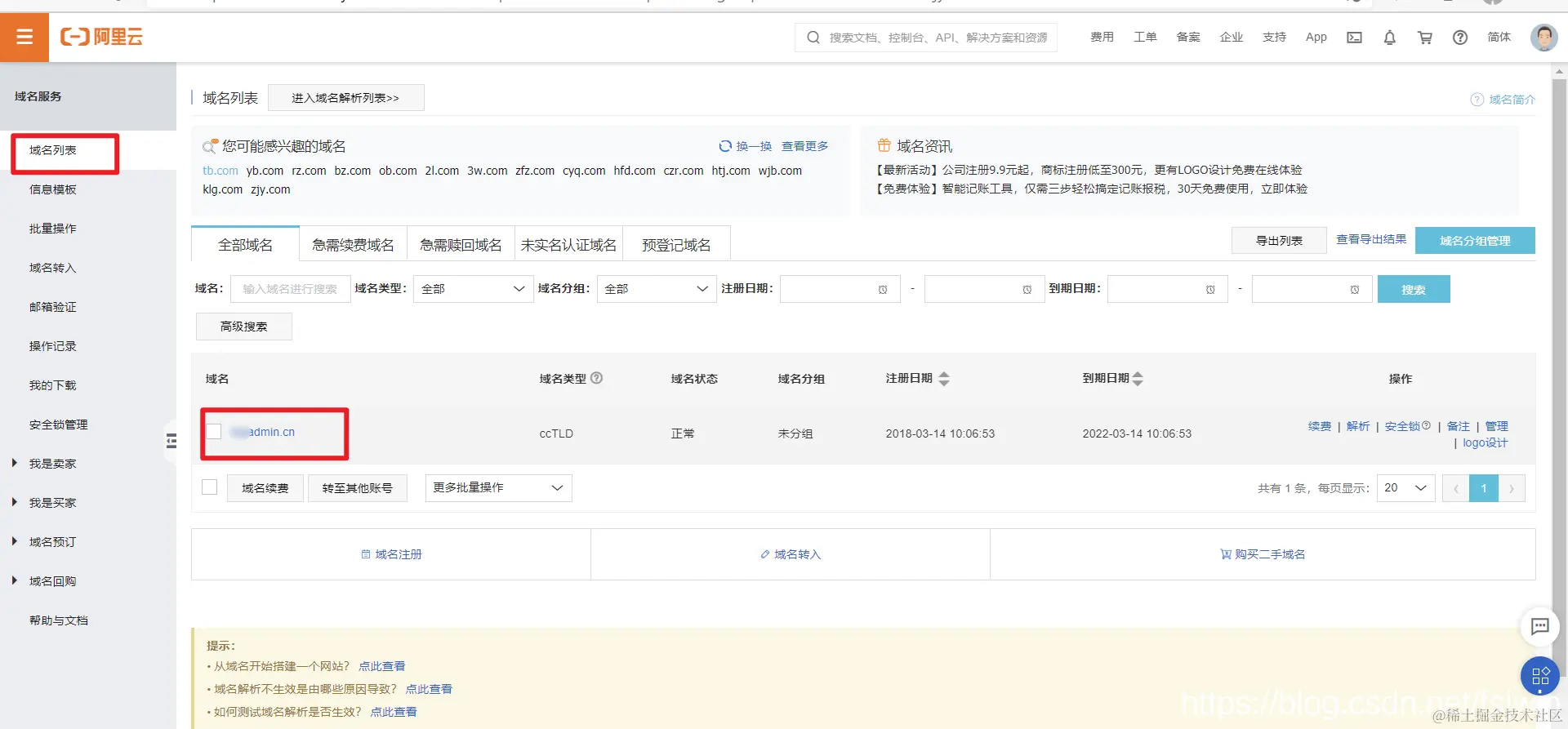Sort by 到期日期 arrows
This screenshot has width=1568, height=729.
tap(1138, 379)
